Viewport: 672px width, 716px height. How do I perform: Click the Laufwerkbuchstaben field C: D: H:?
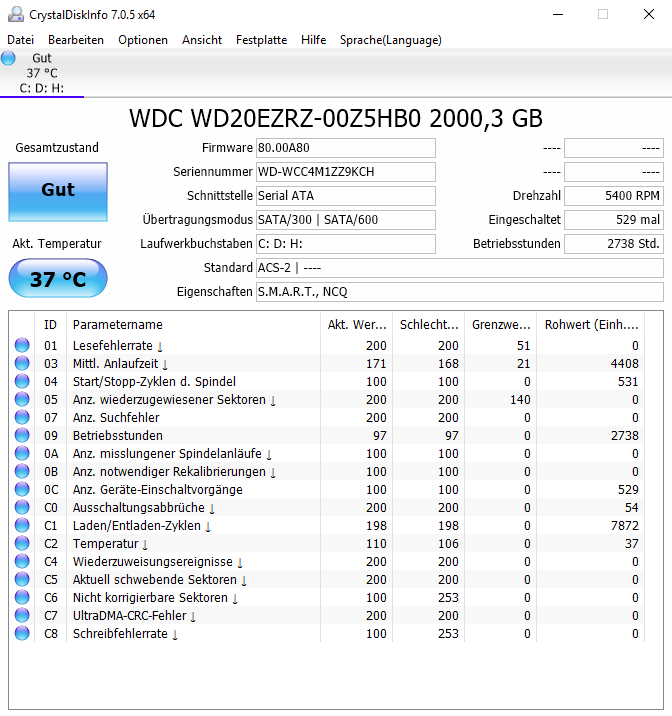point(346,244)
